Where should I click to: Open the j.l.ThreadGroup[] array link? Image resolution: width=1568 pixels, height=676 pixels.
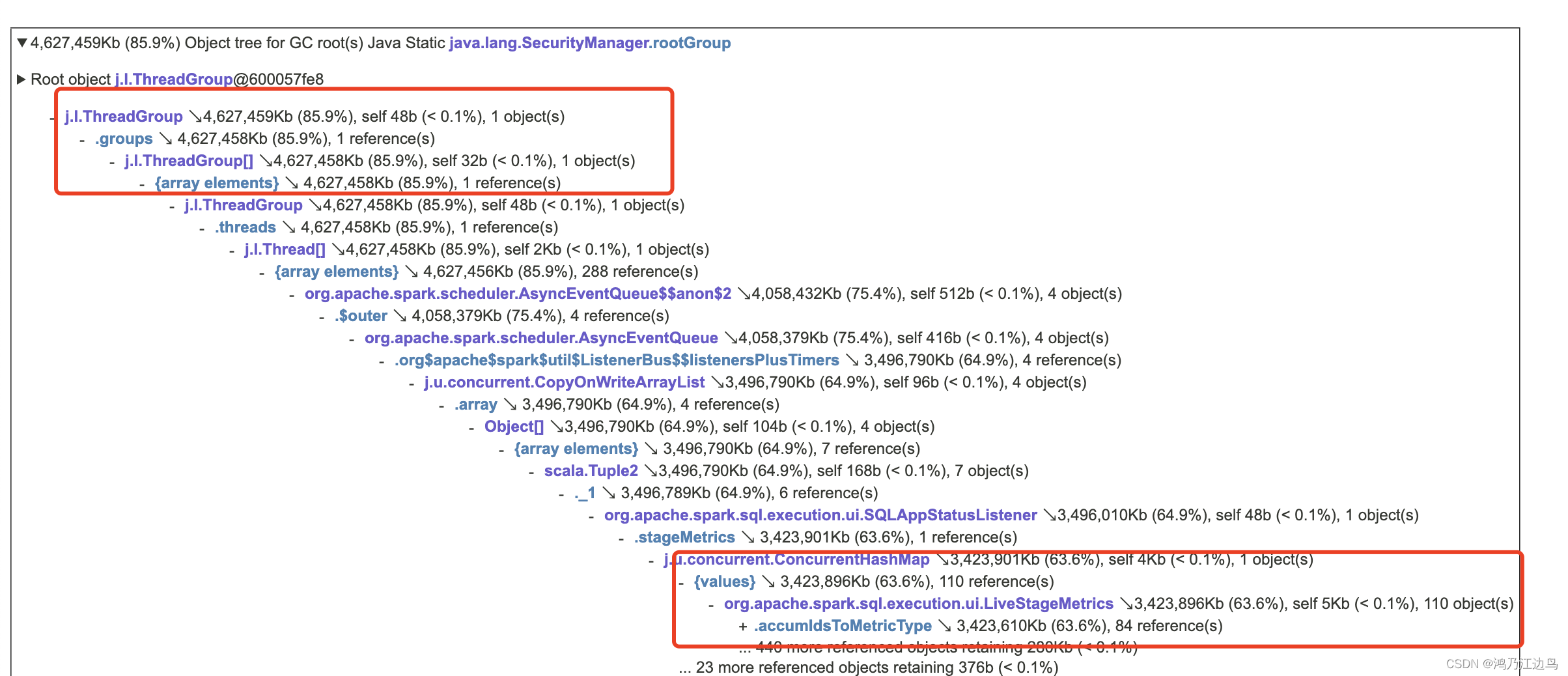pyautogui.click(x=189, y=161)
